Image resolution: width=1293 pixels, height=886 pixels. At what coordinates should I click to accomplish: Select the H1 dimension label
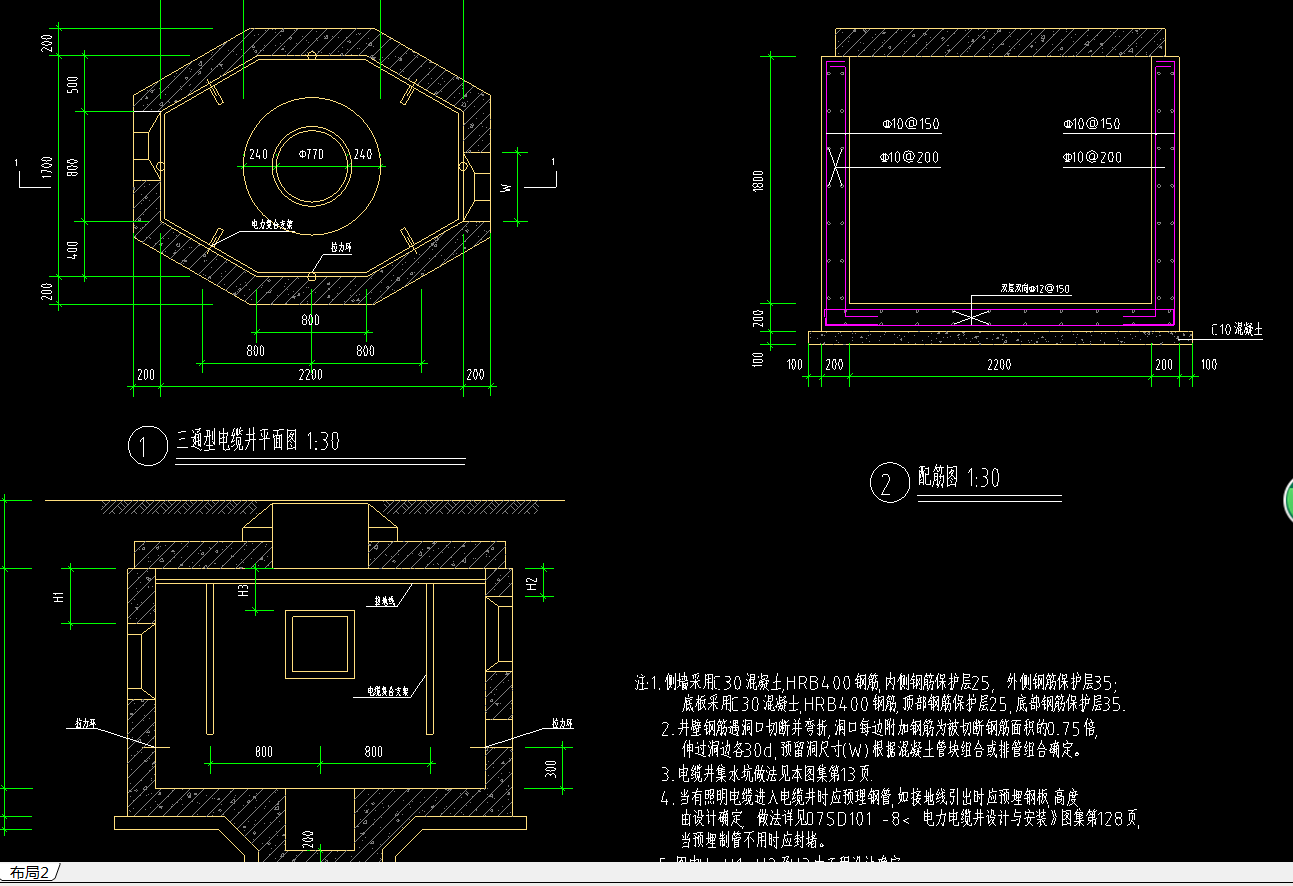(x=59, y=597)
